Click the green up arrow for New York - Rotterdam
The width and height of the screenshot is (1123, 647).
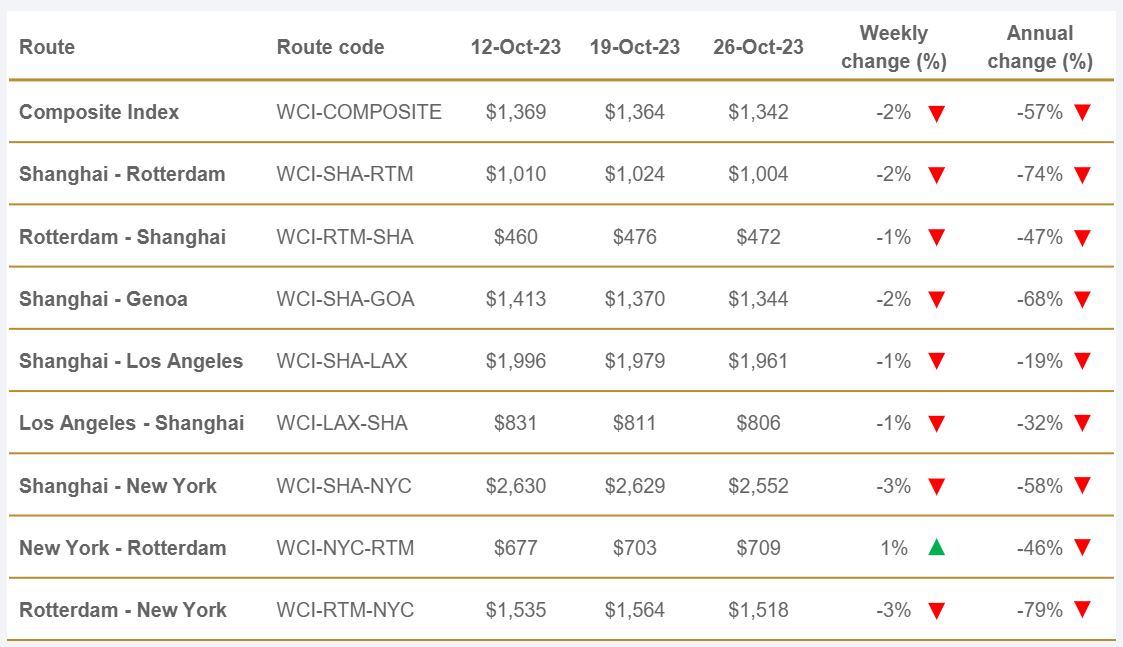pyautogui.click(x=936, y=547)
